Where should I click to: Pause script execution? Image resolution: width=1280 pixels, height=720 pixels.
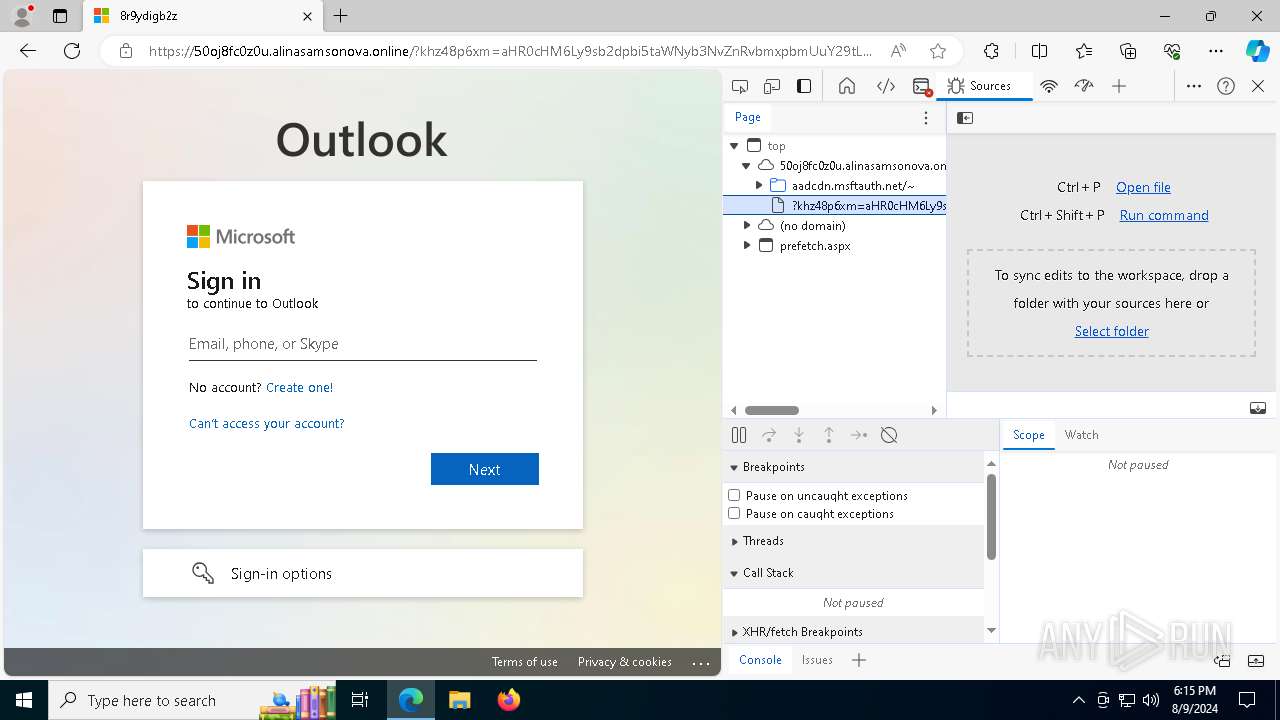[x=739, y=435]
